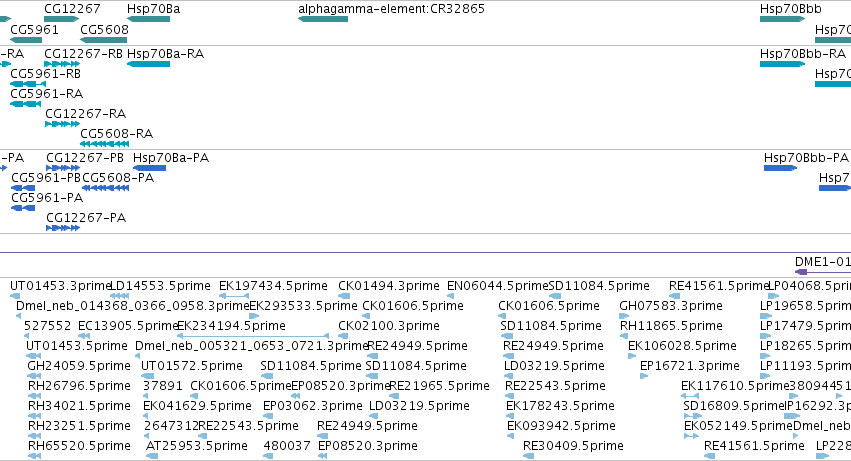The height and width of the screenshot is (461, 851).
Task: Open the EK106028.5prime EST entry
Action: (682, 346)
